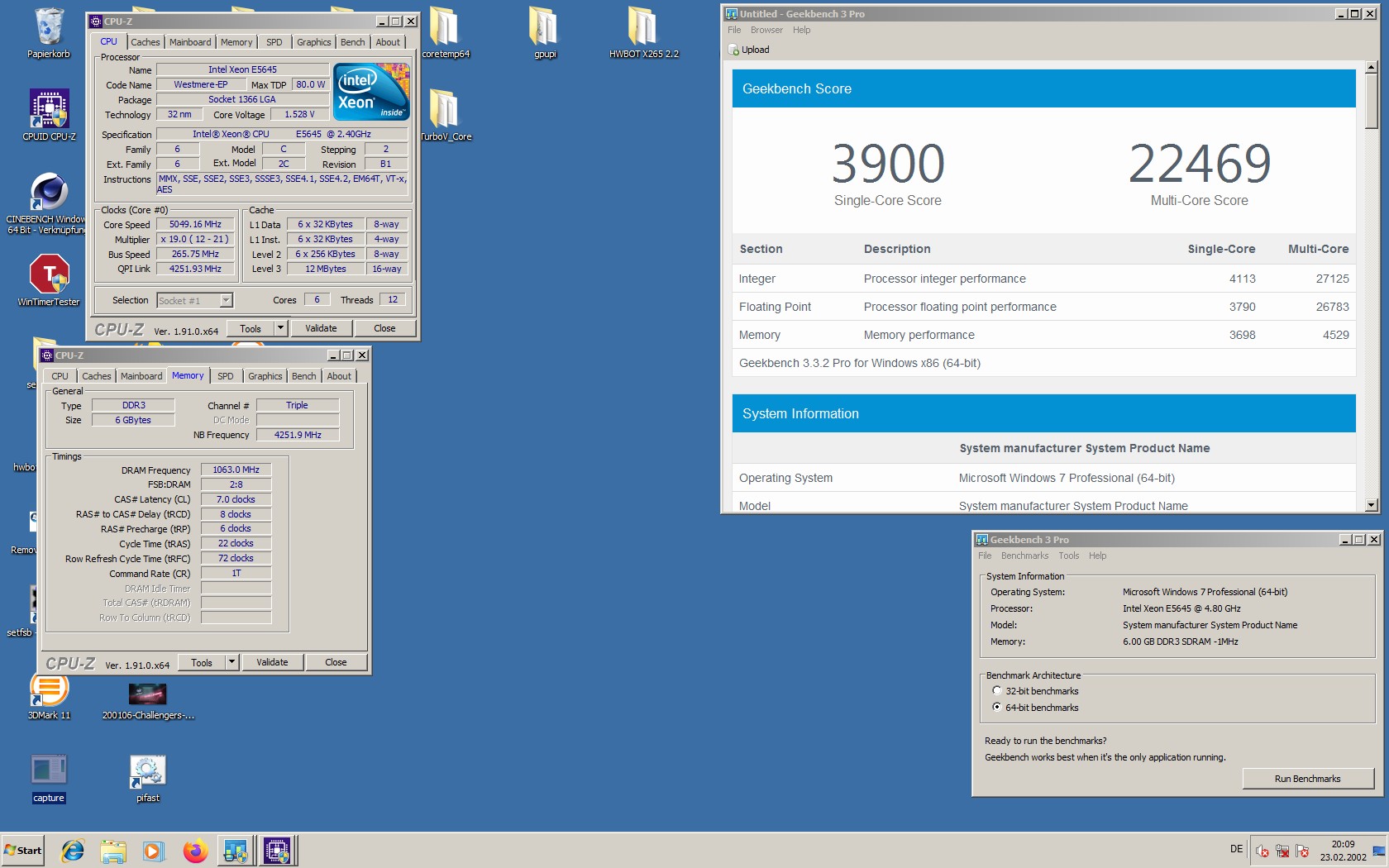Click Tools button in Memory CPU-Z window
The height and width of the screenshot is (868, 1389).
coord(202,662)
